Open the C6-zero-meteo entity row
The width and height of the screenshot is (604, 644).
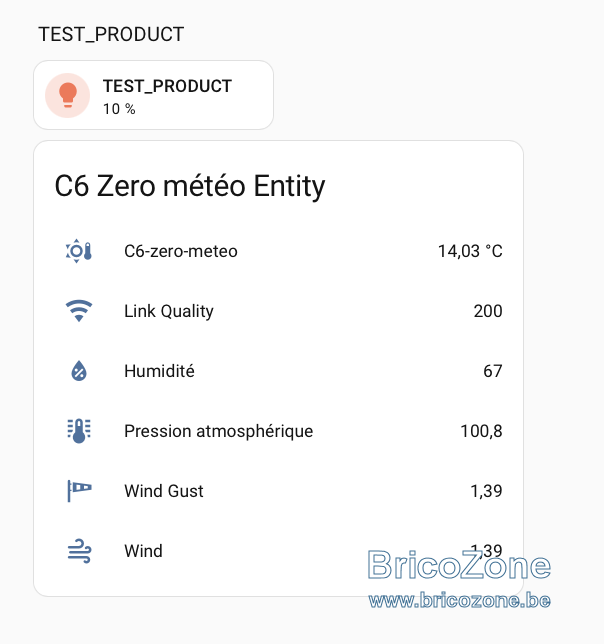(278, 251)
